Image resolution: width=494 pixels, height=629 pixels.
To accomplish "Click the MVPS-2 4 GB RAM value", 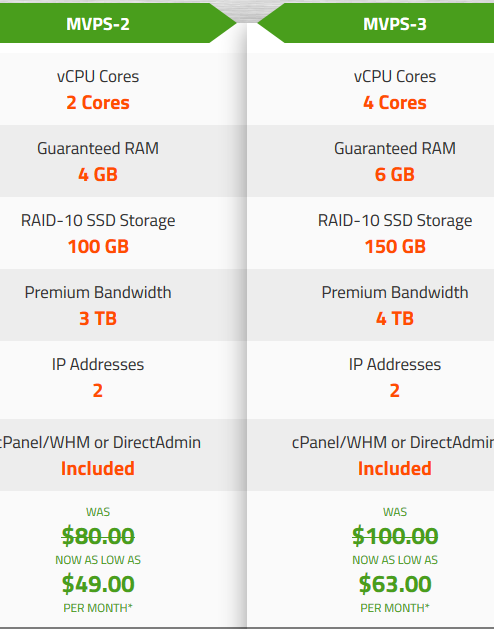I will tap(98, 174).
